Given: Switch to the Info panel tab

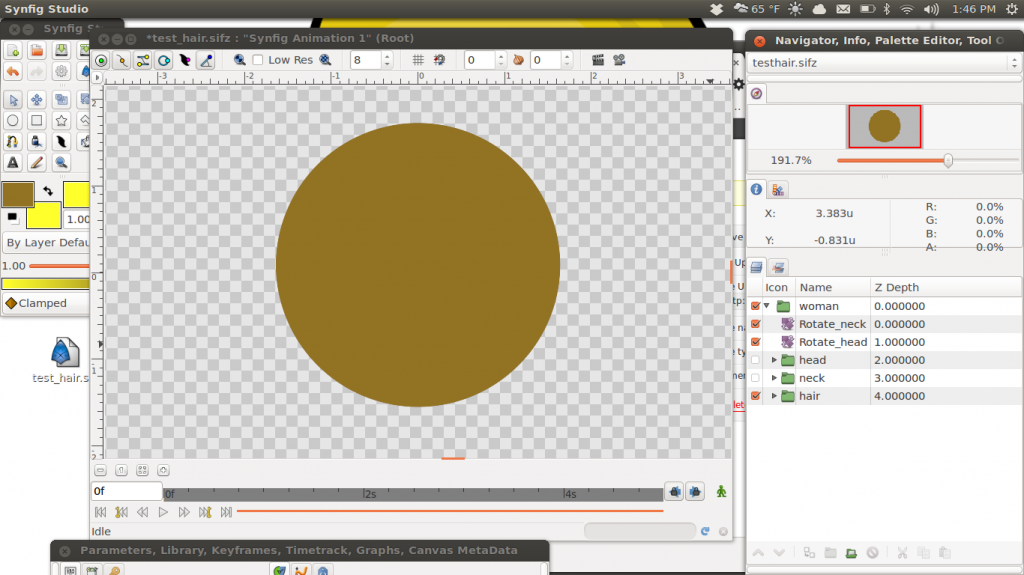Looking at the screenshot, I should coord(756,189).
